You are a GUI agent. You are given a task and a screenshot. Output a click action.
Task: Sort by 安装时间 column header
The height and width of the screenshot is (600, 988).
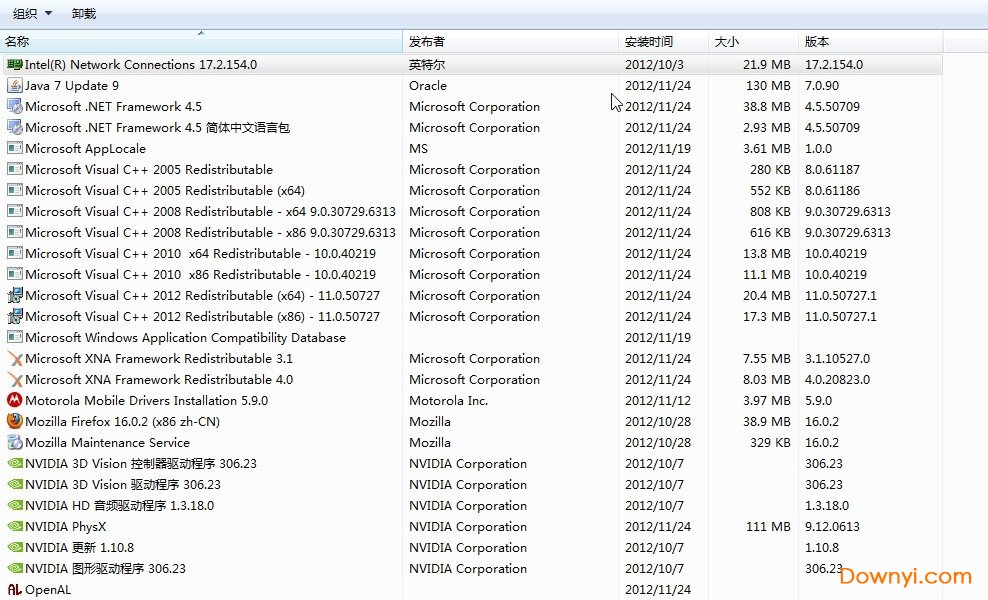click(x=662, y=42)
